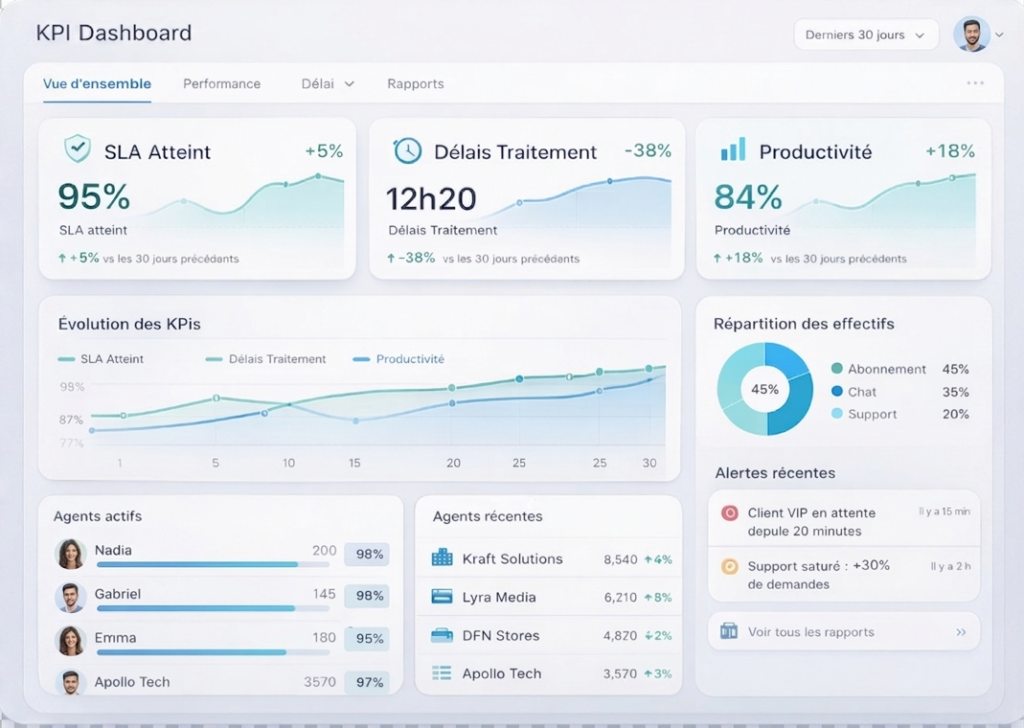This screenshot has width=1024, height=728.
Task: Click the Délais Traitement clock icon
Action: click(x=407, y=150)
